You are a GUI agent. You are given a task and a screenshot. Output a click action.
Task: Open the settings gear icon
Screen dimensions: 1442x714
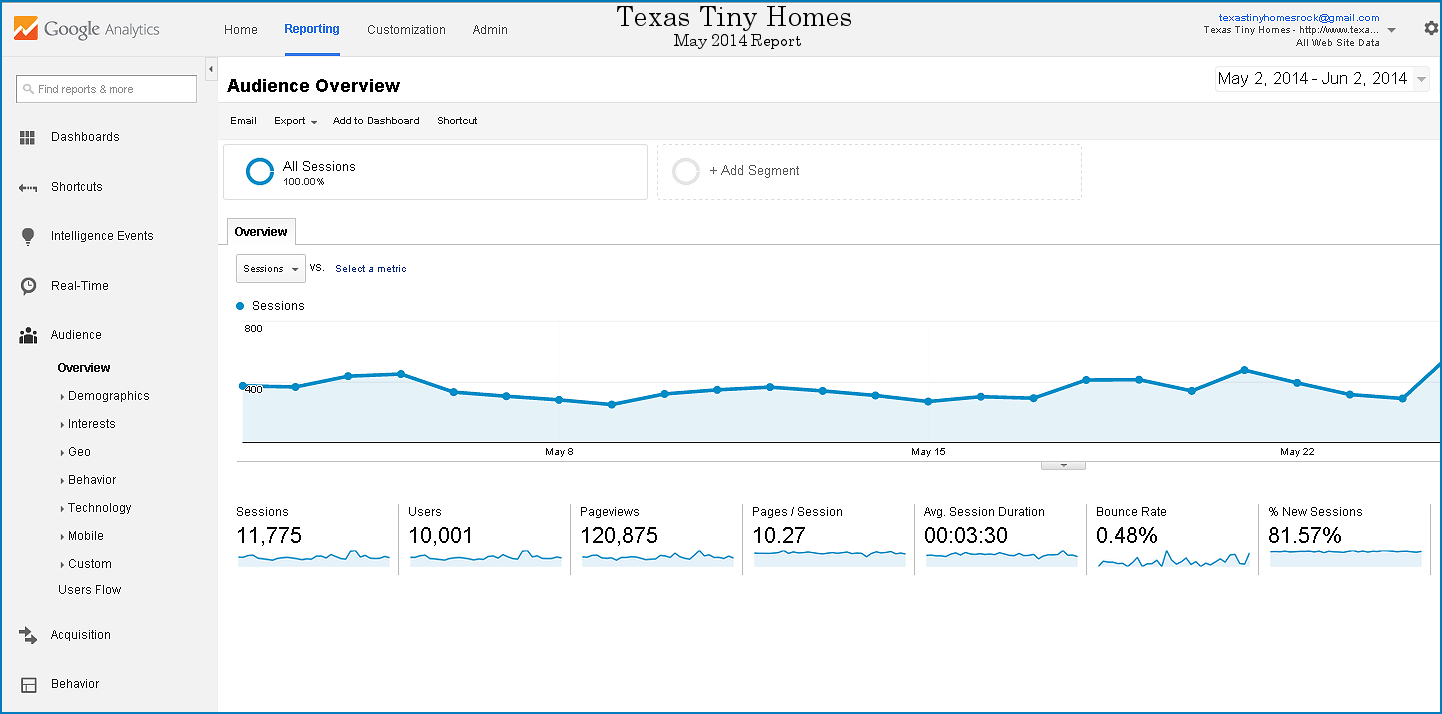(x=1430, y=28)
